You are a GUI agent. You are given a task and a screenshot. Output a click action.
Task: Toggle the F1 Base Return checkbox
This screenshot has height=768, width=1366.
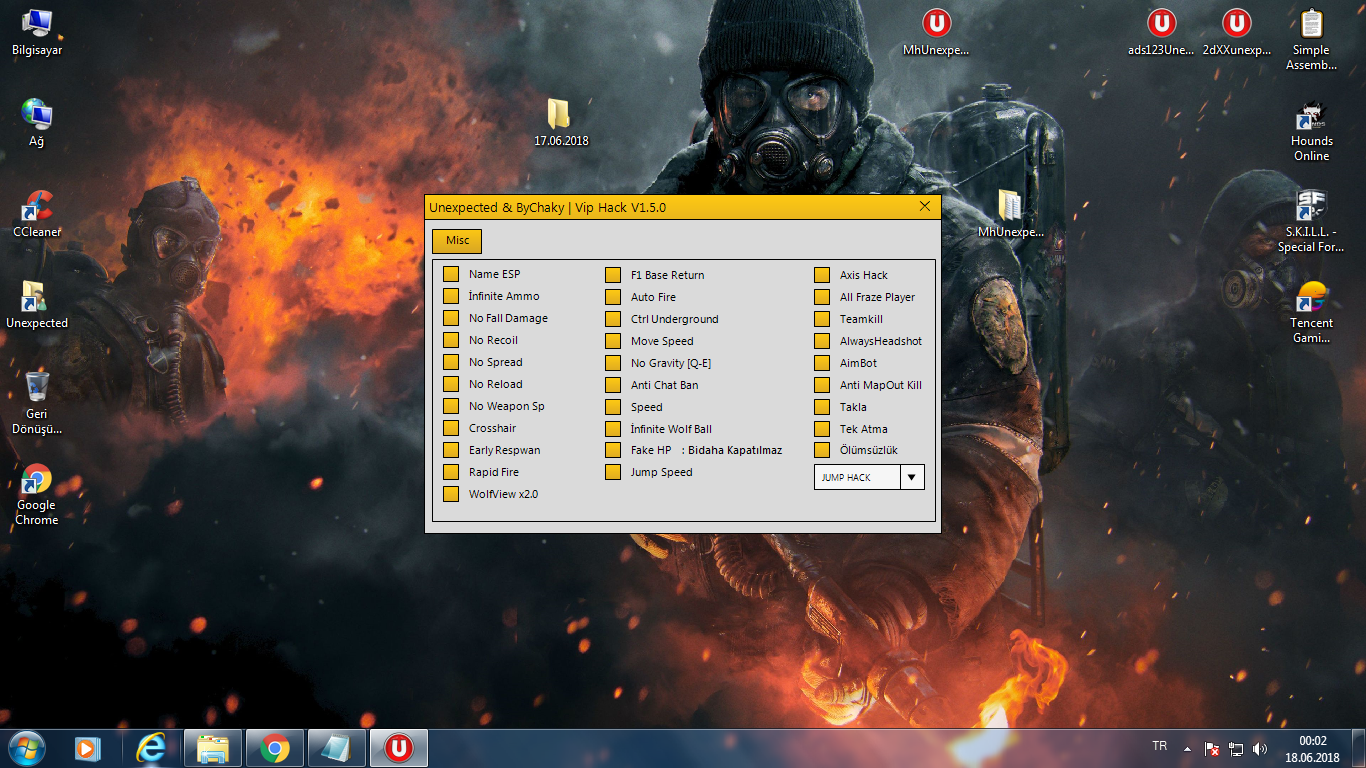point(613,275)
